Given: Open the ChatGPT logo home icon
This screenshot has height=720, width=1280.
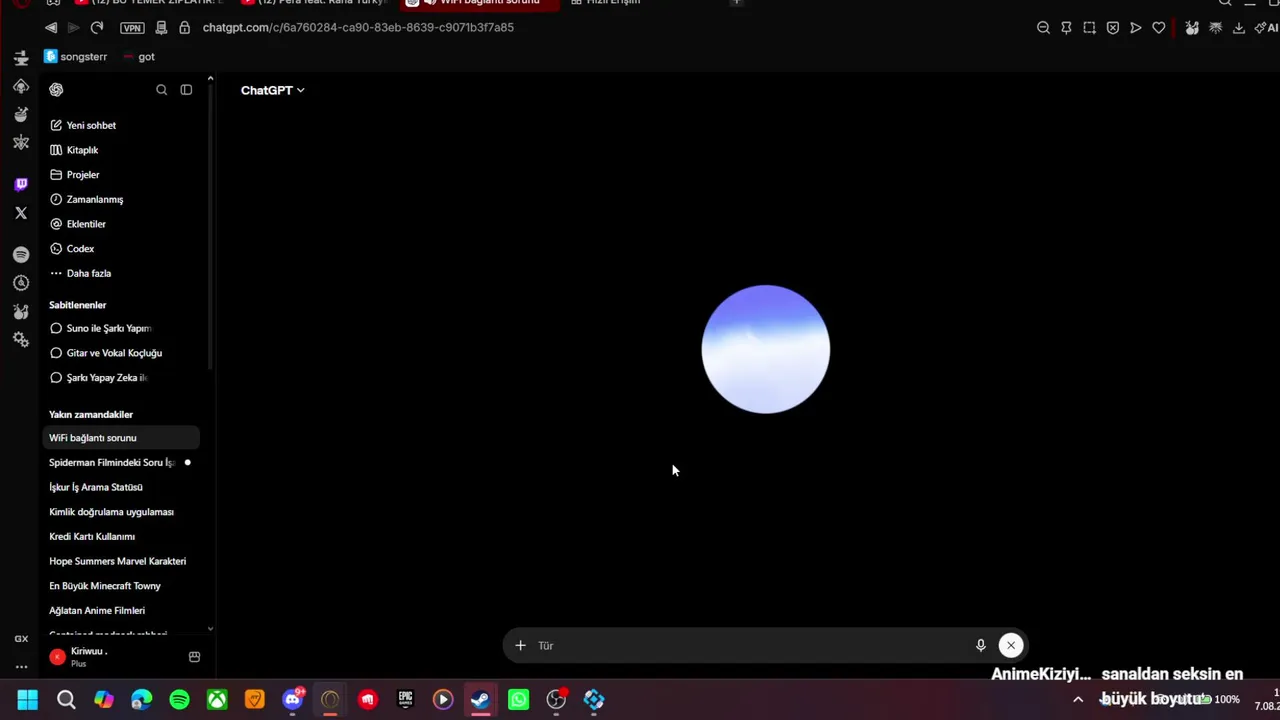Looking at the screenshot, I should coord(56,90).
